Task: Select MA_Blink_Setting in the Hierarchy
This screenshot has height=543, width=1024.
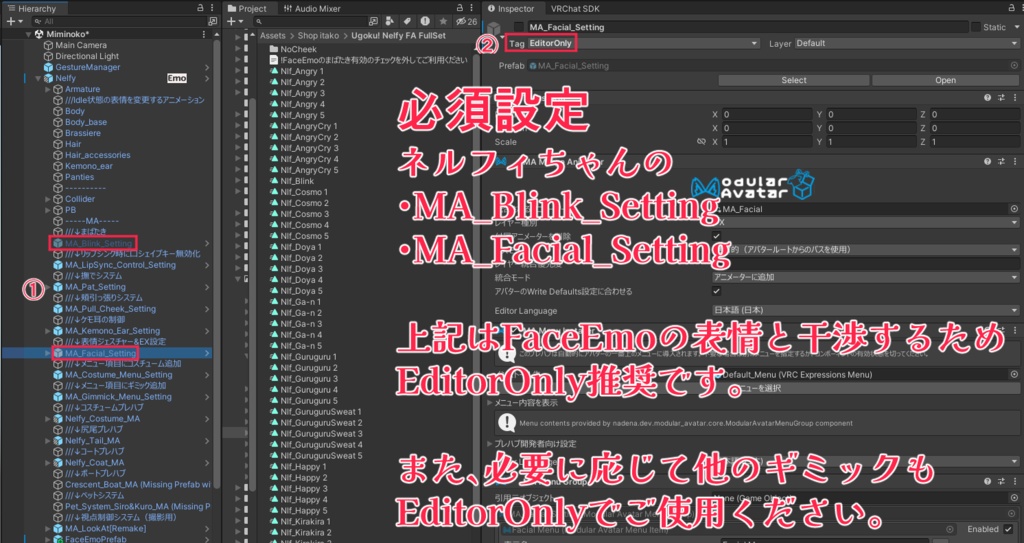Action: [x=98, y=243]
